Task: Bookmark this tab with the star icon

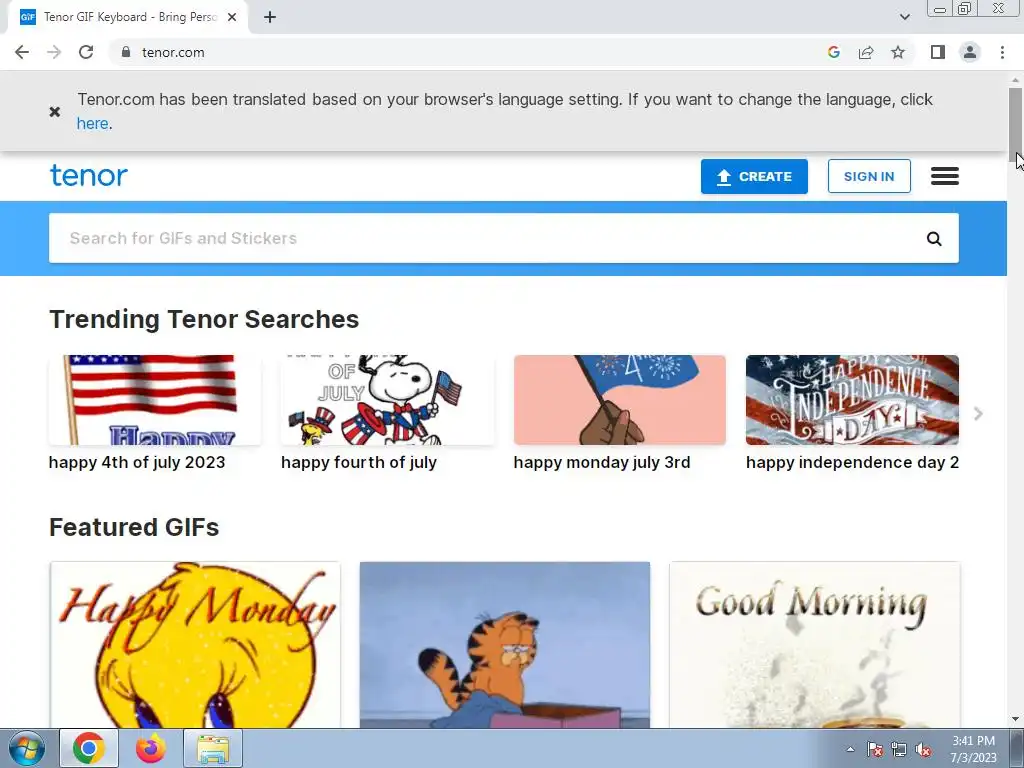Action: coord(898,52)
